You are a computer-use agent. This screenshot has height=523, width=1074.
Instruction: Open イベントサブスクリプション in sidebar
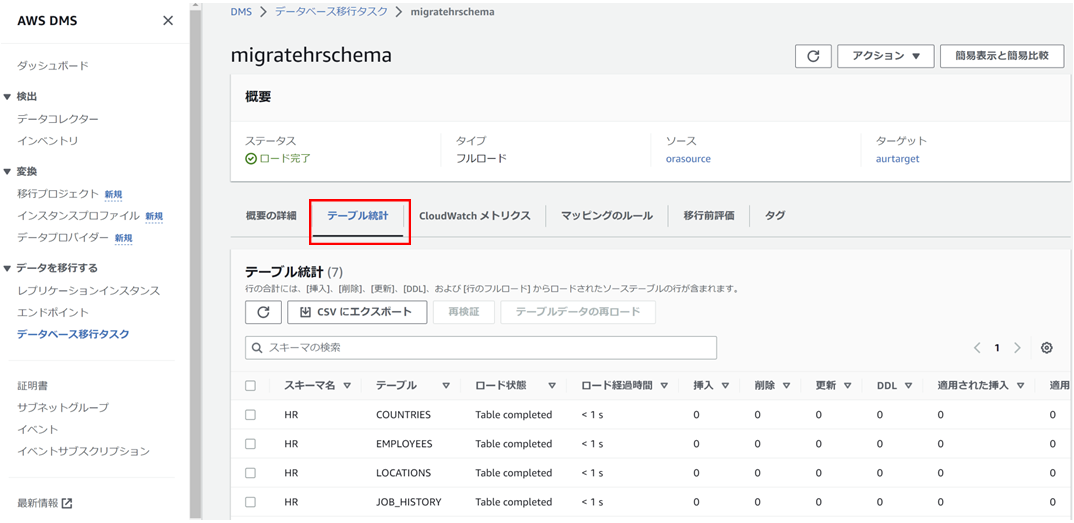(x=83, y=451)
